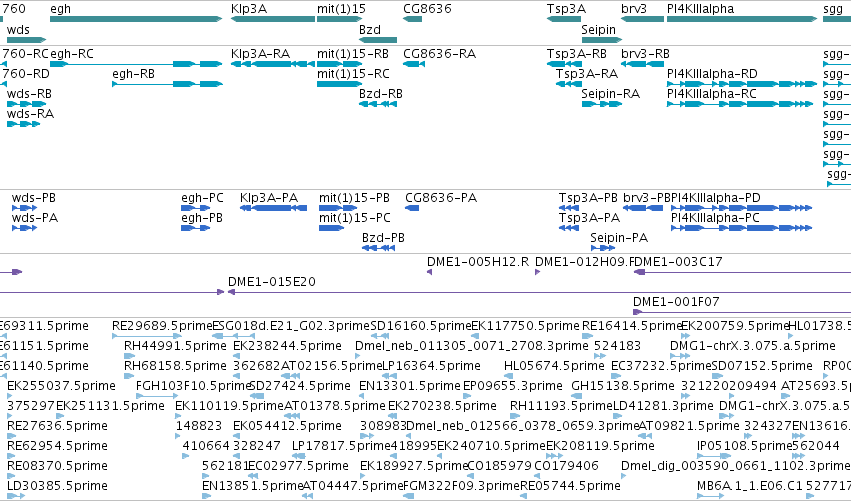Select the sgg gene label

(x=833, y=9)
